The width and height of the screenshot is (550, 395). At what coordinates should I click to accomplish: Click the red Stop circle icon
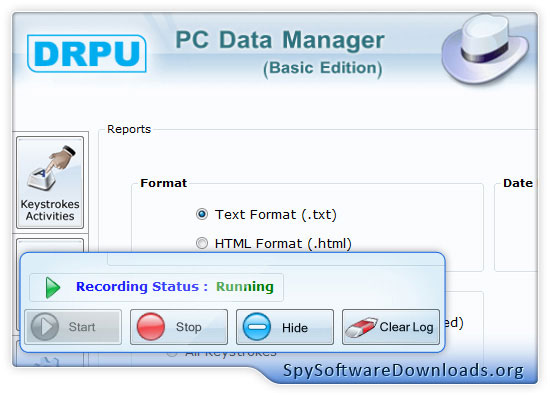coord(151,327)
